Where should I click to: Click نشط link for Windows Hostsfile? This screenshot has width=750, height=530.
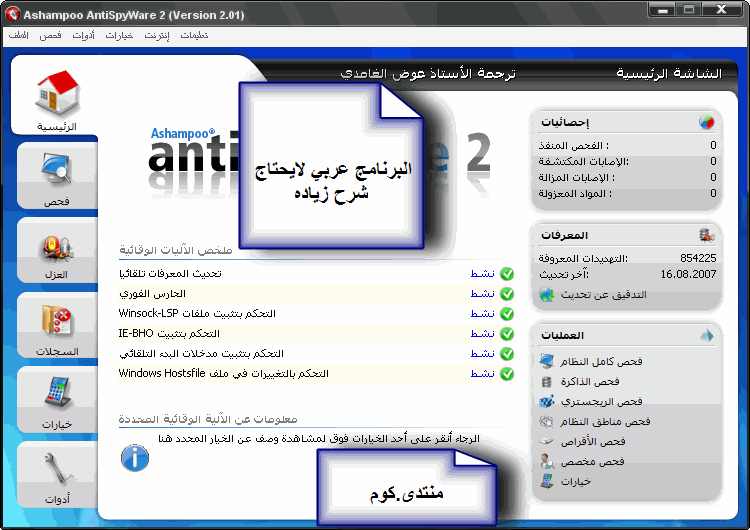pyautogui.click(x=483, y=374)
